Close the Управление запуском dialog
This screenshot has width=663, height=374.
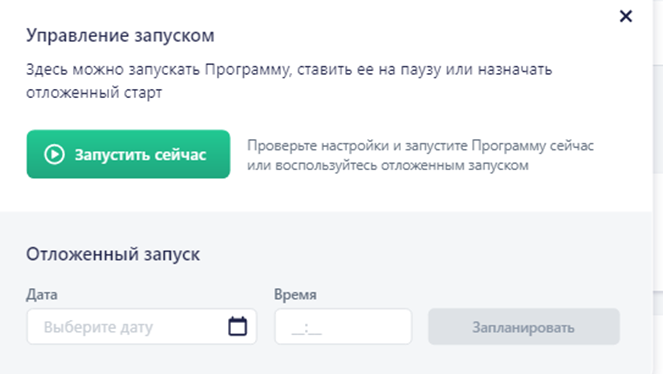click(625, 16)
